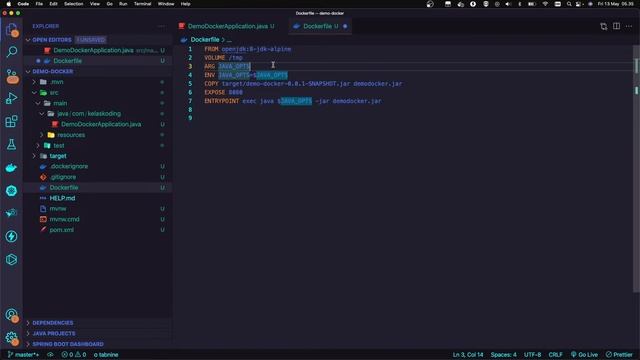
Task: Click errors and warnings count in status bar
Action: [x=74, y=355]
